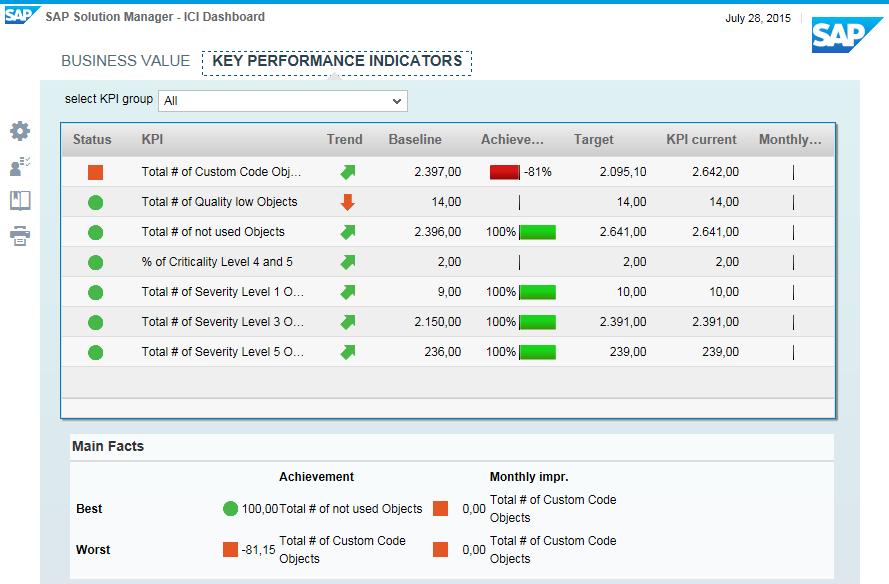This screenshot has width=889, height=584.
Task: Click the large SAP logo at top right
Action: pos(846,35)
